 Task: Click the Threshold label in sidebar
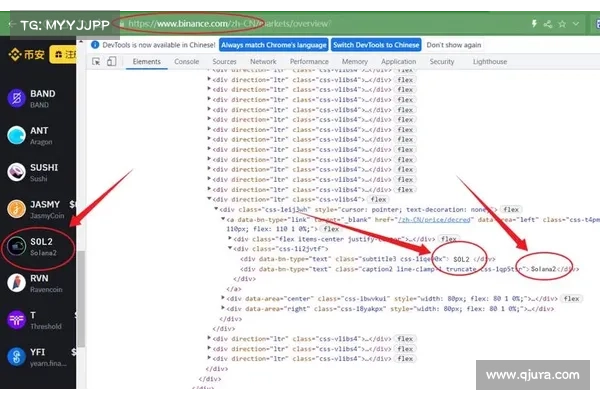pos(46,327)
